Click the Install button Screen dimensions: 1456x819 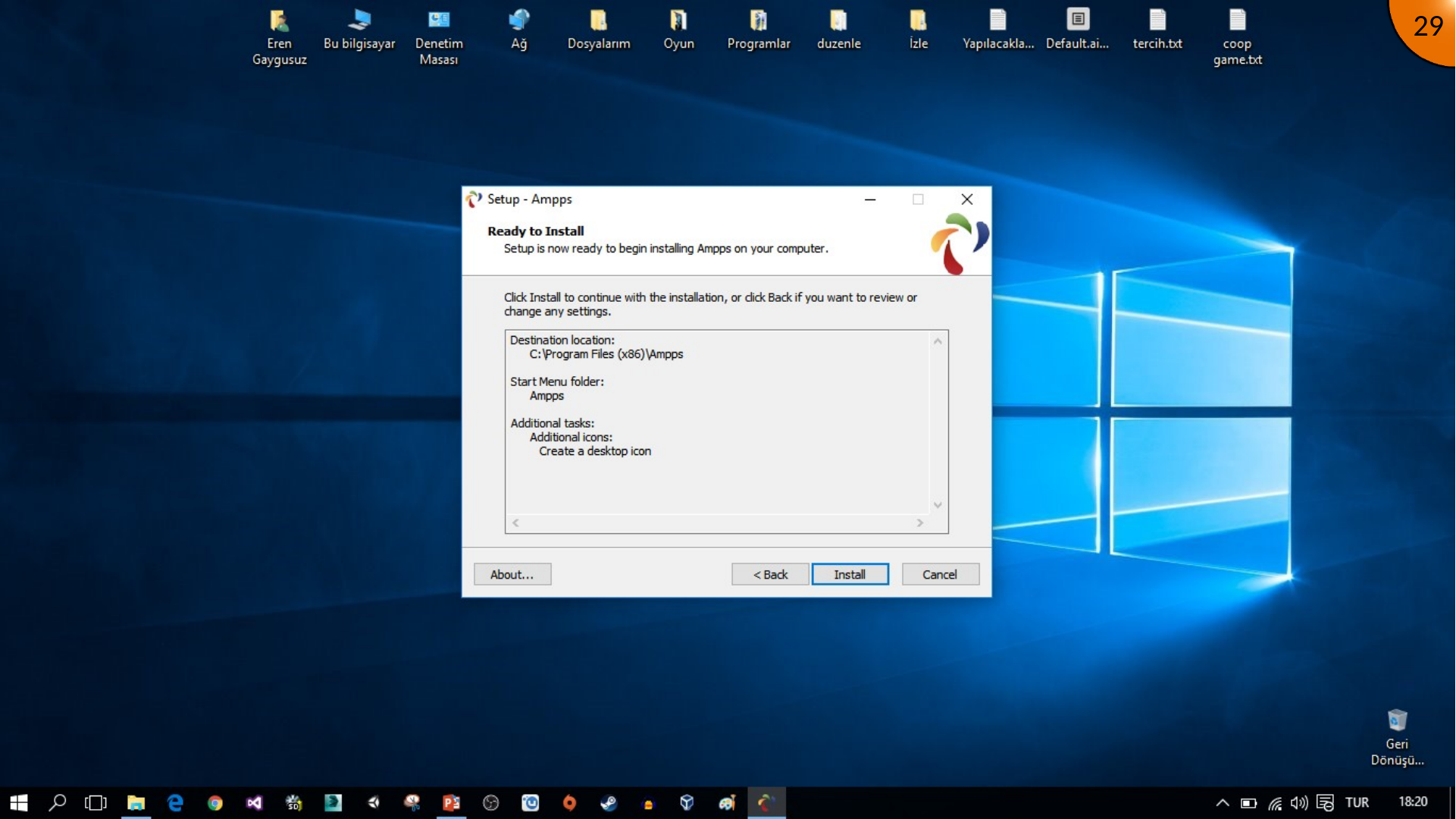[x=850, y=574]
